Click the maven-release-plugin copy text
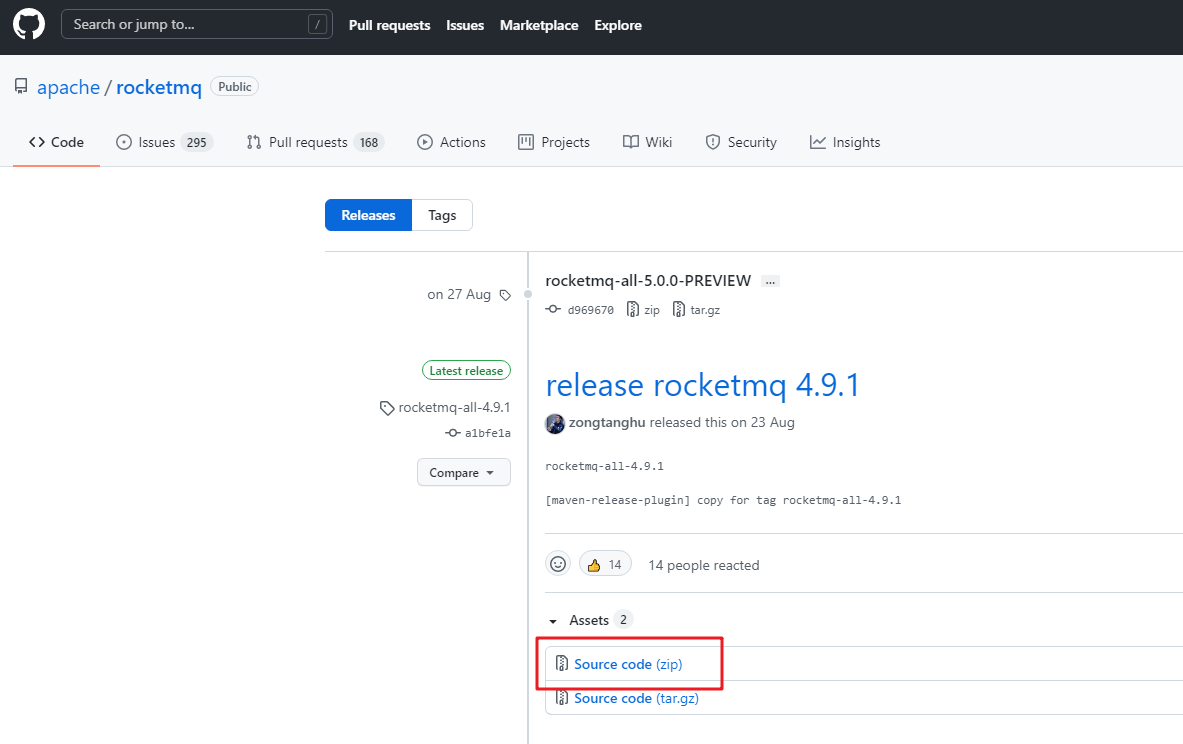Image resolution: width=1183 pixels, height=744 pixels. pos(723,500)
